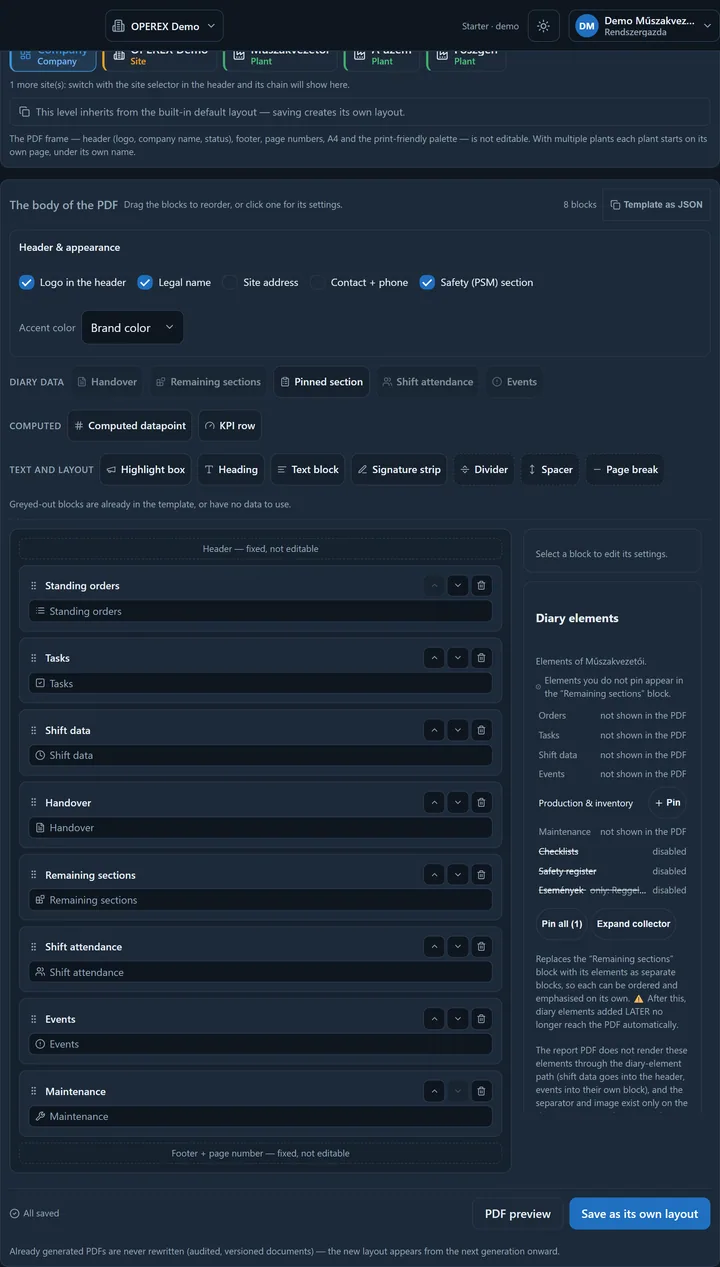Move the Events block down
Image resolution: width=720 pixels, height=1267 pixels.
point(457,1019)
